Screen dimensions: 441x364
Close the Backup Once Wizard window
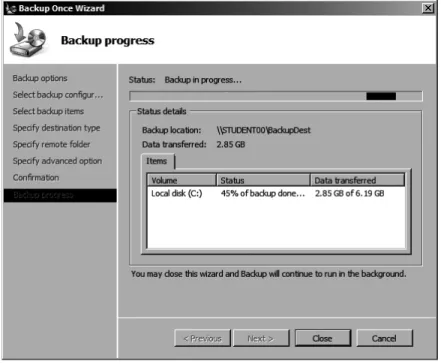tap(428, 8)
